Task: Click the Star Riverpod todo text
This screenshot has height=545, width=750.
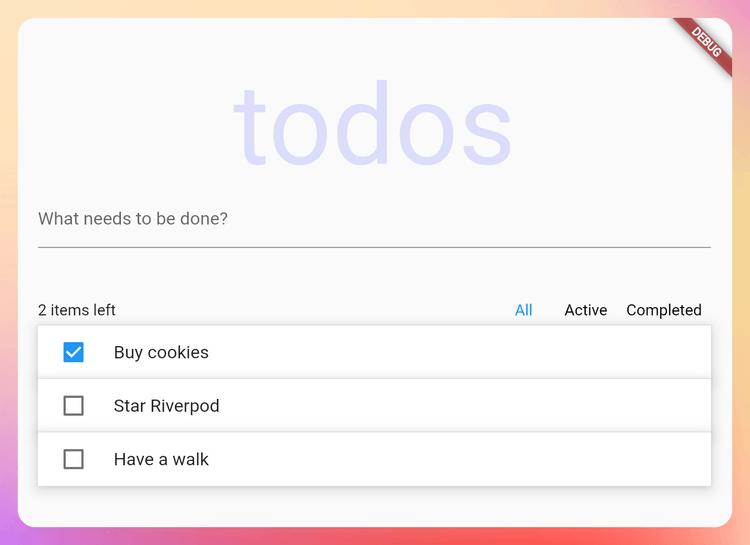Action: pos(166,406)
